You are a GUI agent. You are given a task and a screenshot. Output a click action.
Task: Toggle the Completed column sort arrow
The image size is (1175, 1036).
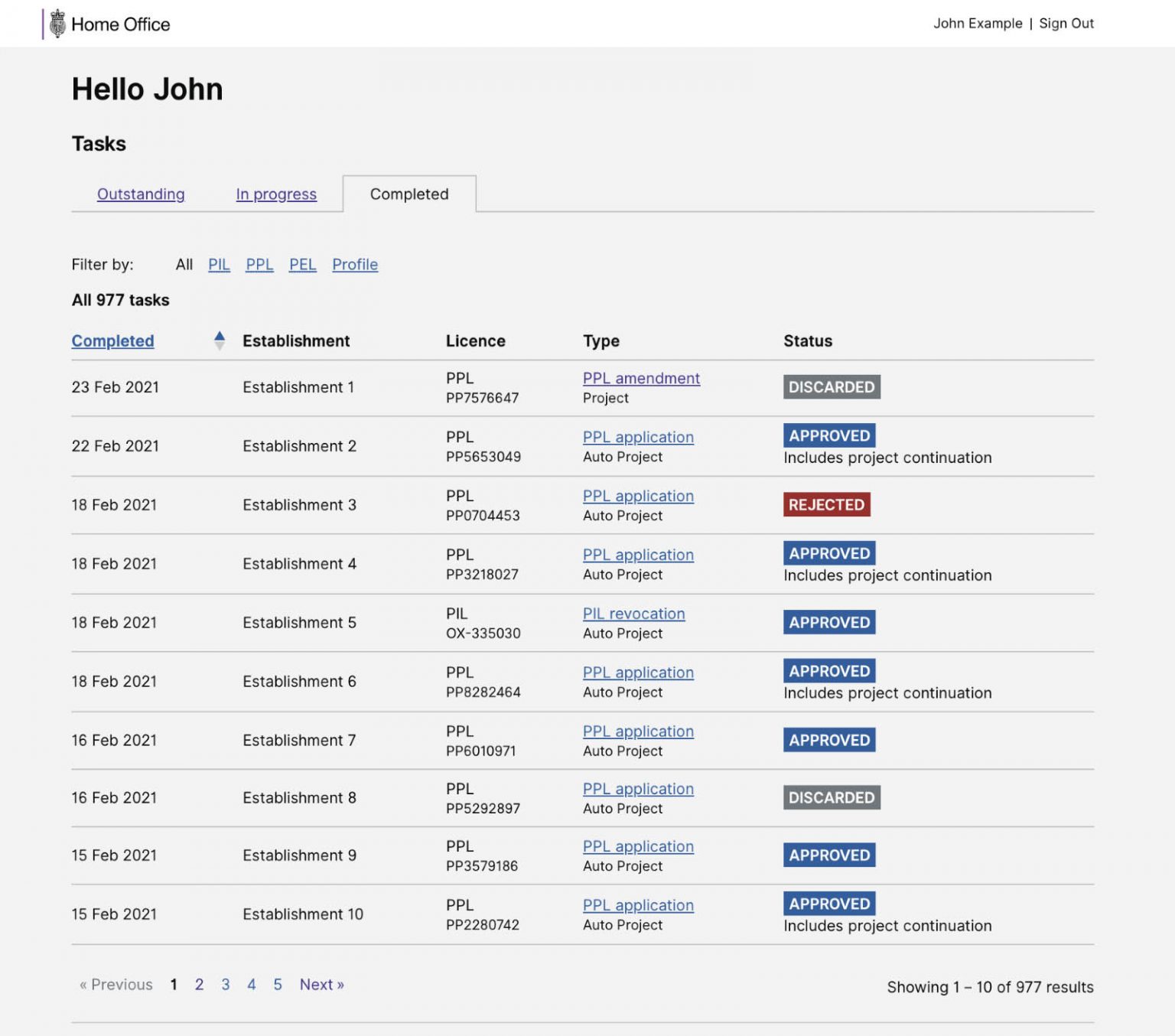click(220, 341)
